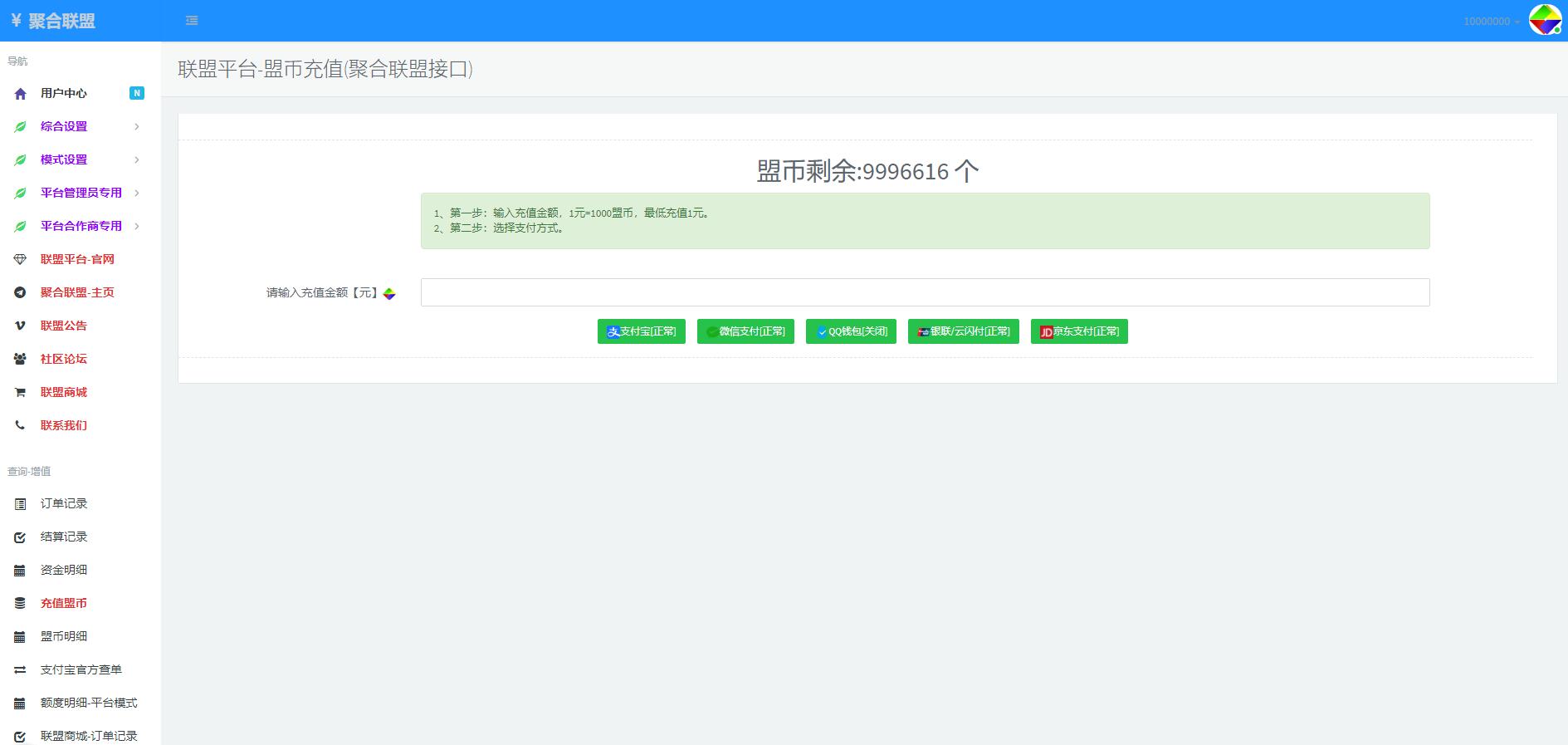
Task: Click the home icon beside 用户中心
Action: (x=21, y=94)
